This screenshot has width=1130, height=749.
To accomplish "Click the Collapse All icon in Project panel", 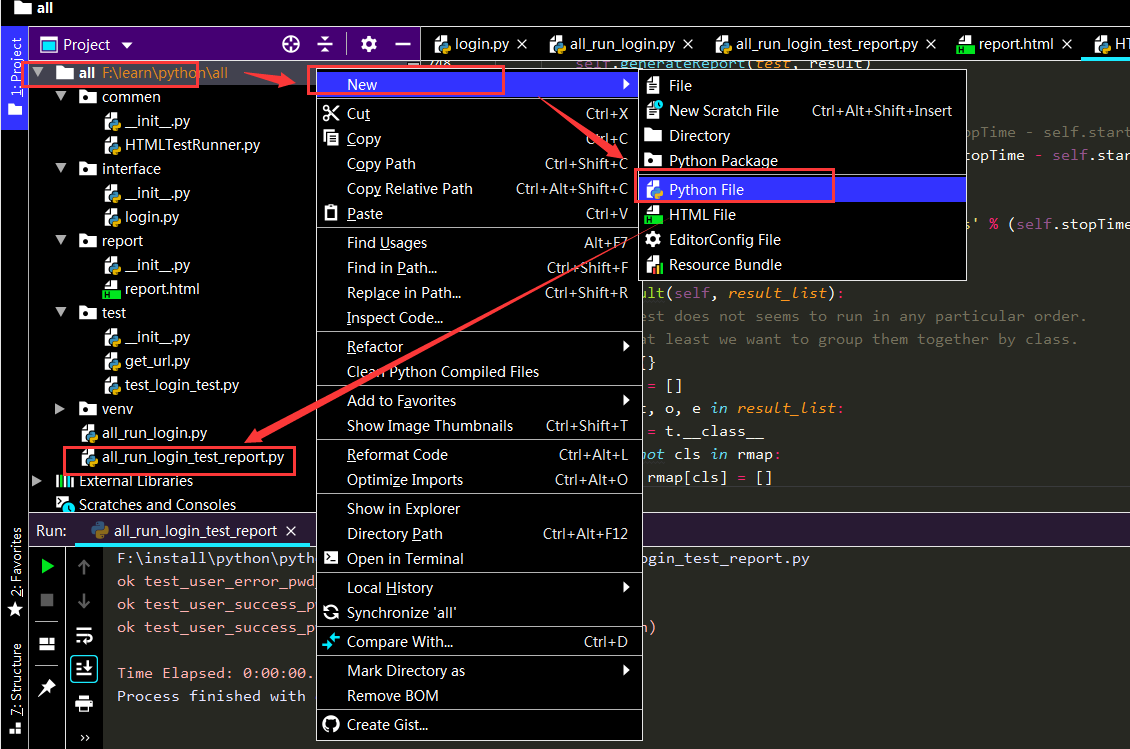I will 325,44.
